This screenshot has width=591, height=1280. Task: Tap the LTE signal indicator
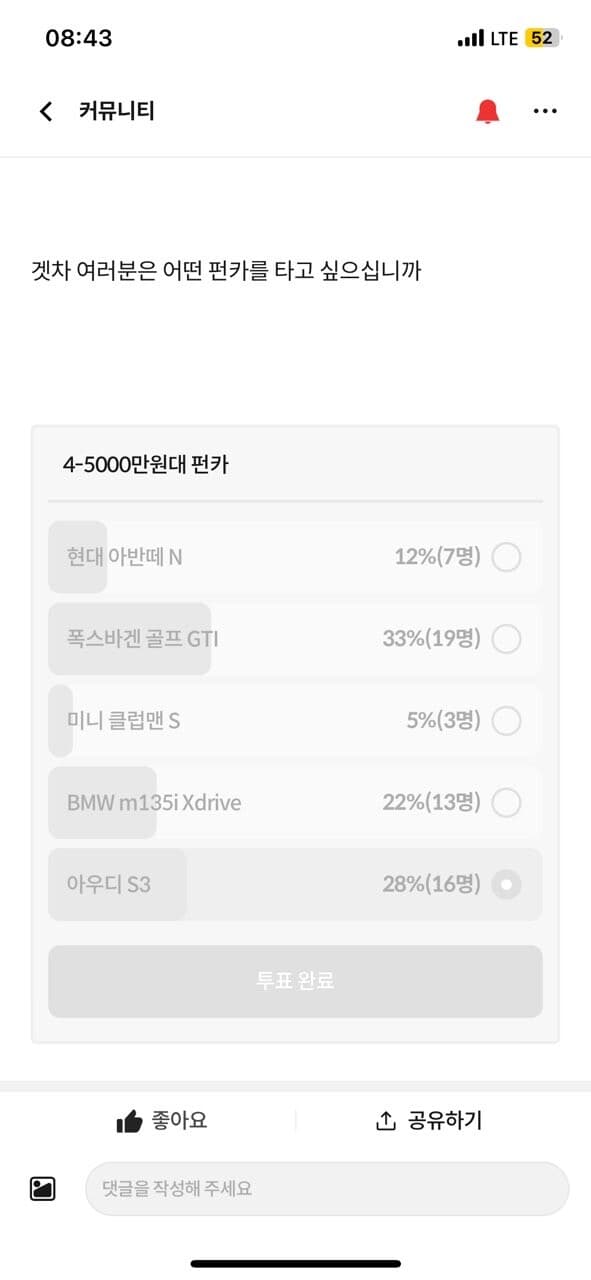coord(491,37)
